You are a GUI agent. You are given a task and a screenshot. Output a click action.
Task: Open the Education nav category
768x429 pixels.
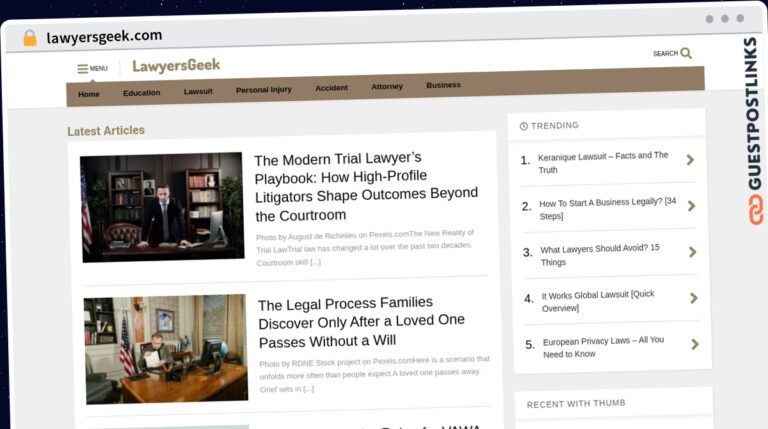pos(142,93)
